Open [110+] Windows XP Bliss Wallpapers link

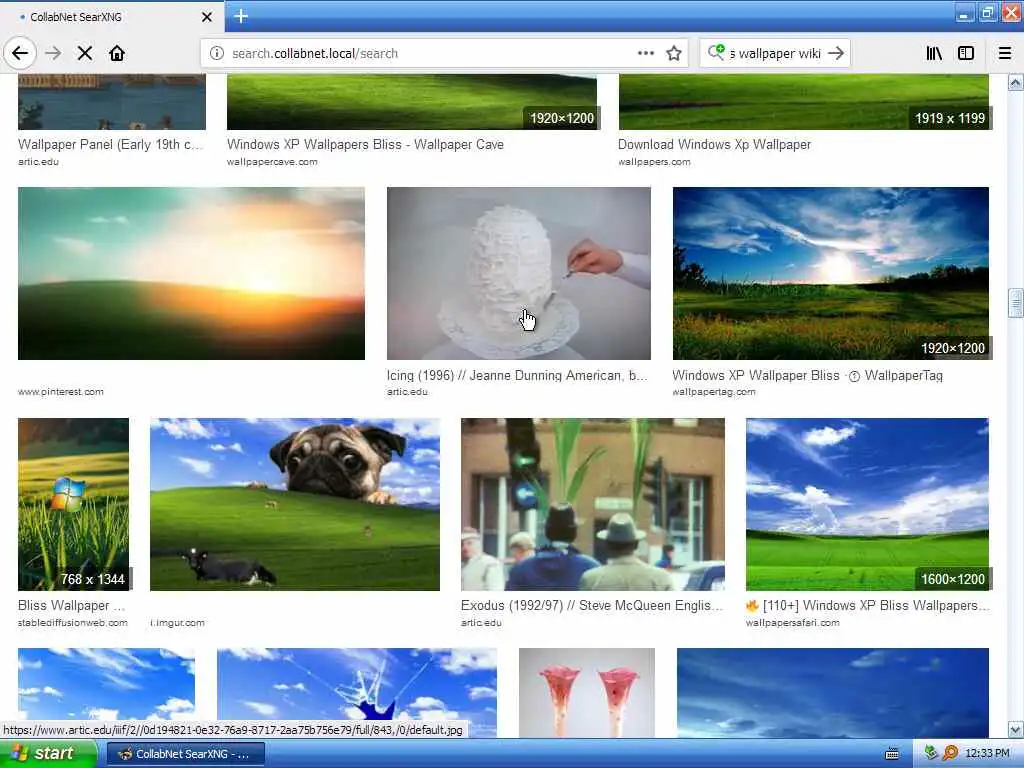869,605
